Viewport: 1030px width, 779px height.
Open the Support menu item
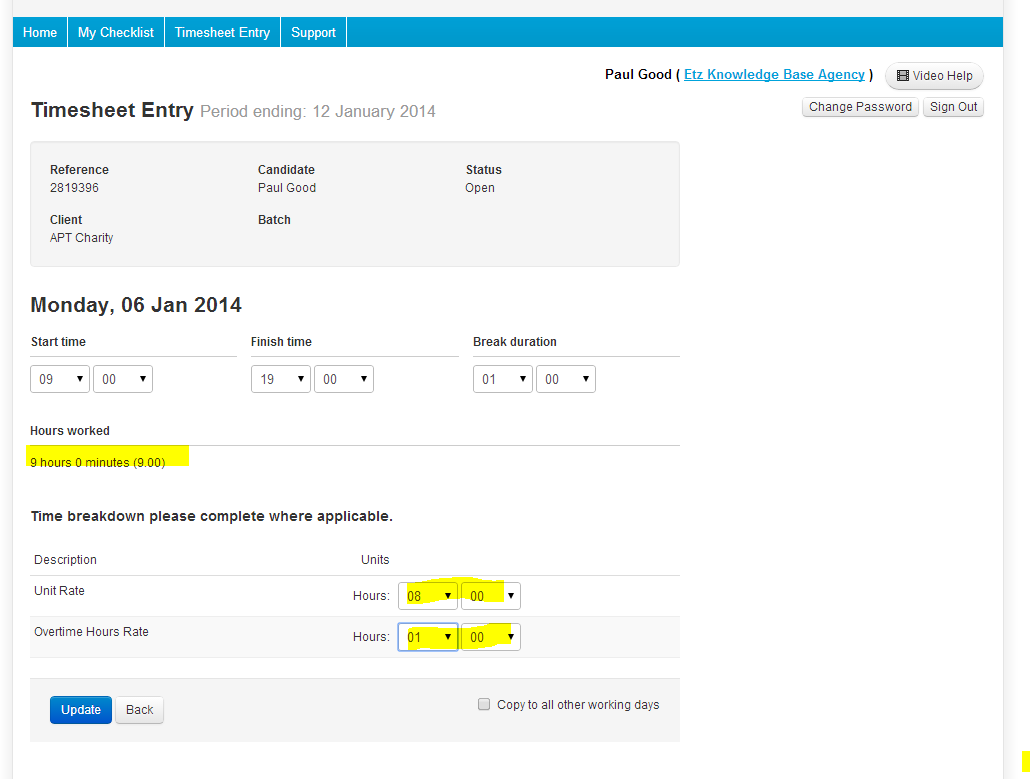click(x=313, y=32)
